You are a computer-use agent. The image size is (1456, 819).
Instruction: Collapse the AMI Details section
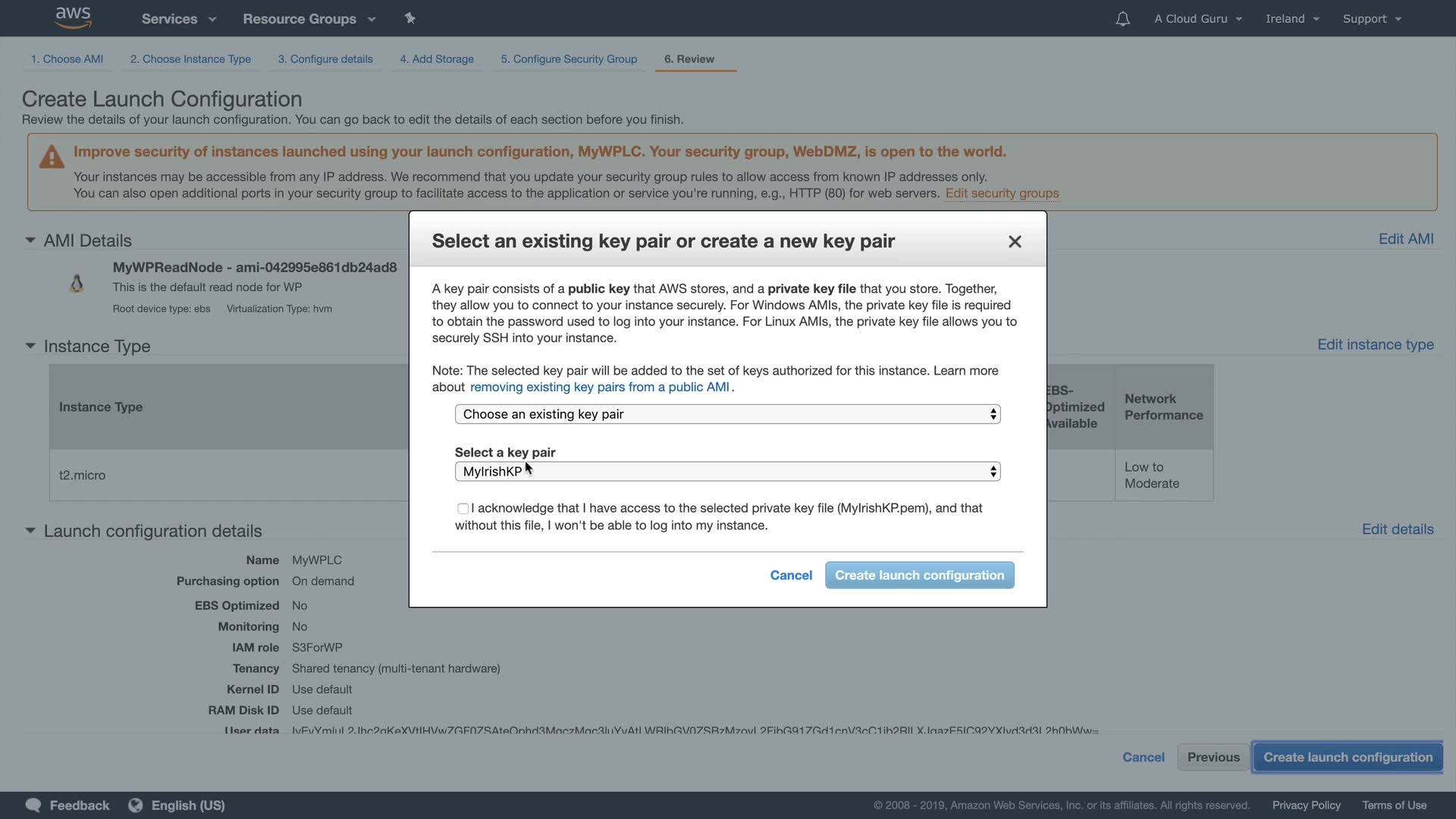30,240
